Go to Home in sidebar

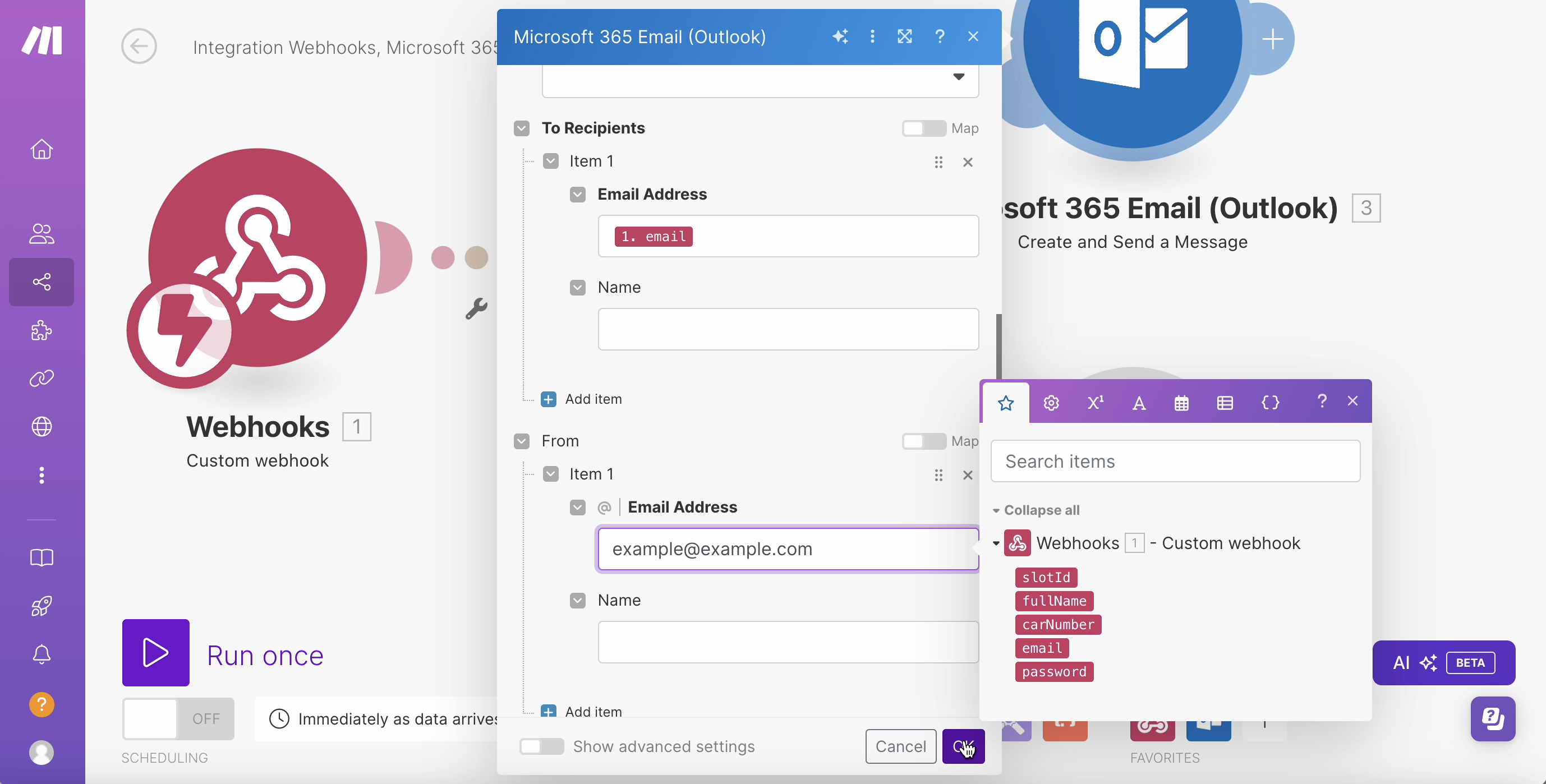[42, 149]
